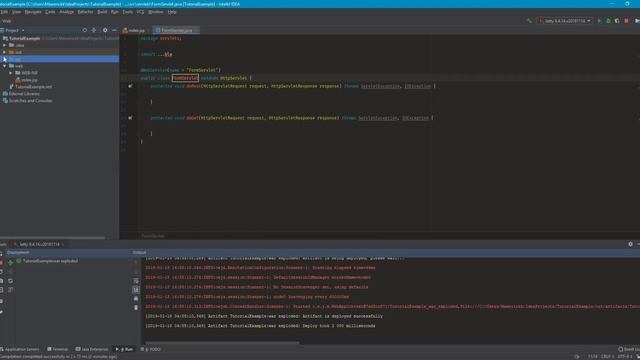Expand the .idea folder

4,45
